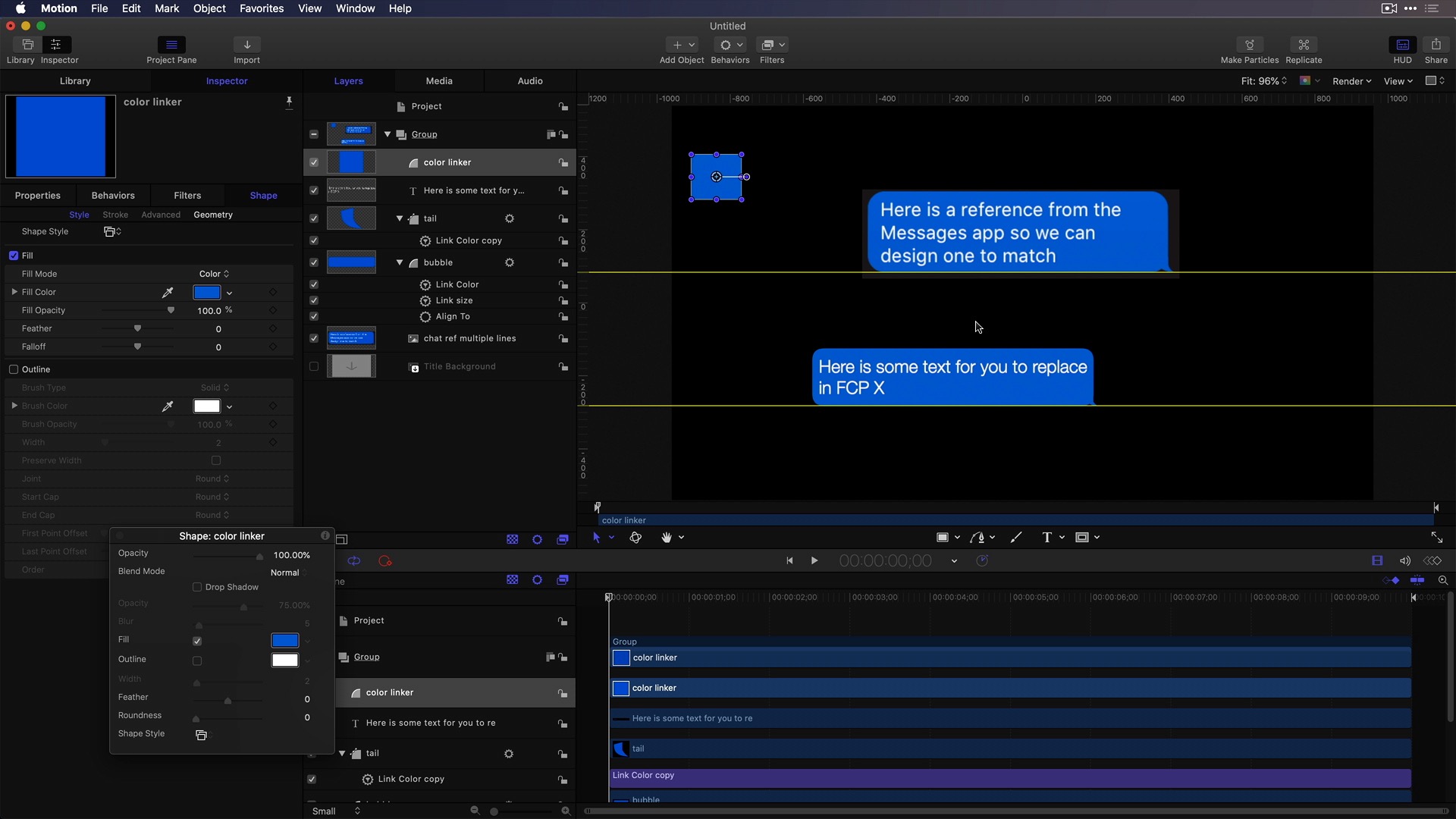Enable the Outline checkbox in Inspector
1456x819 pixels.
pyautogui.click(x=14, y=369)
